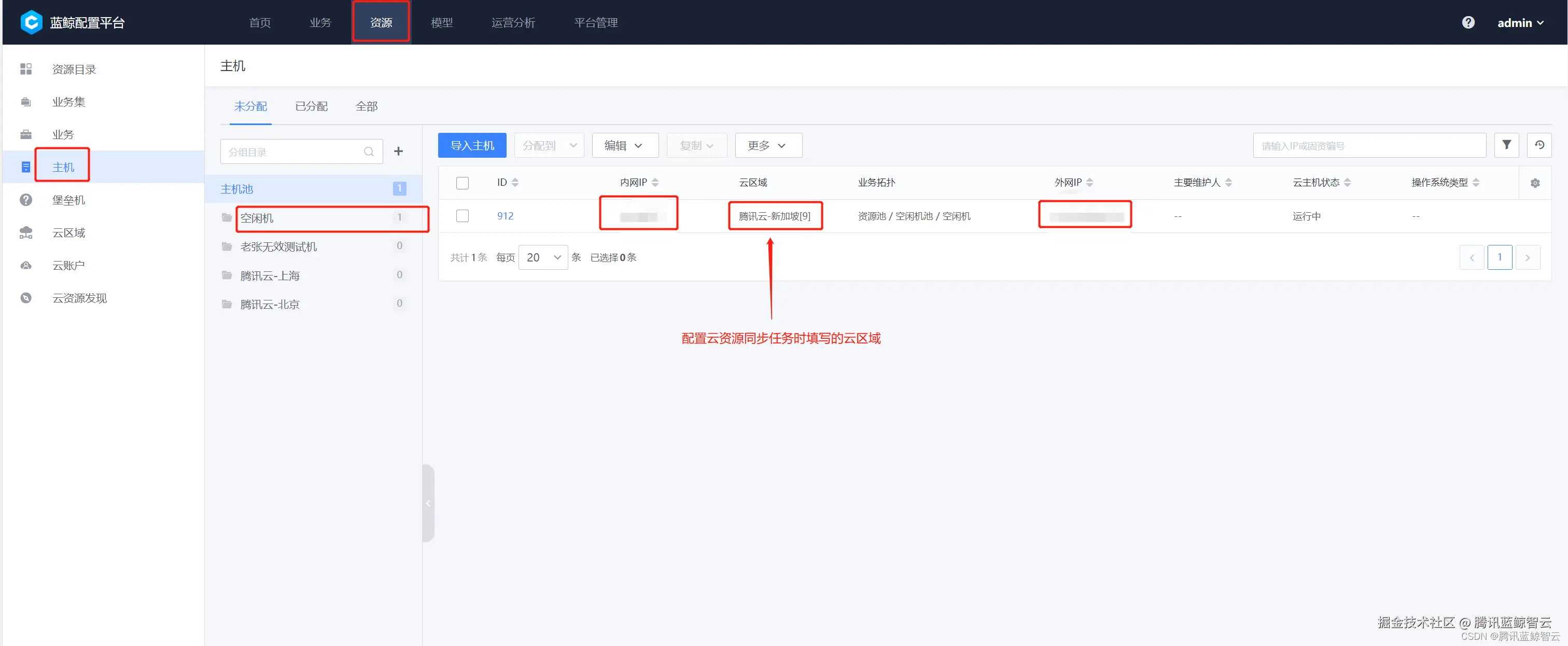Click the plus icon to add group
The width and height of the screenshot is (1568, 646).
398,151
